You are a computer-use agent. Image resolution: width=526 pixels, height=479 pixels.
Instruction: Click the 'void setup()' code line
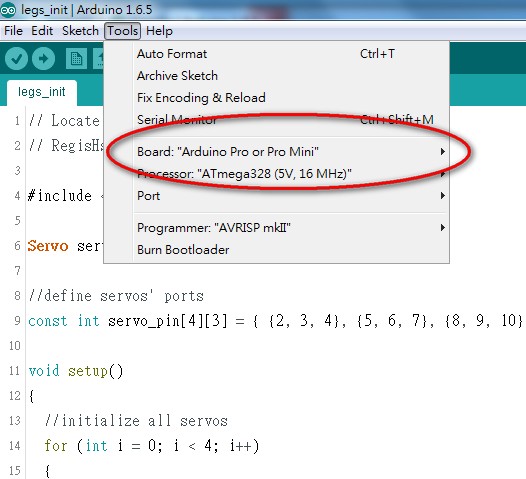[76, 371]
